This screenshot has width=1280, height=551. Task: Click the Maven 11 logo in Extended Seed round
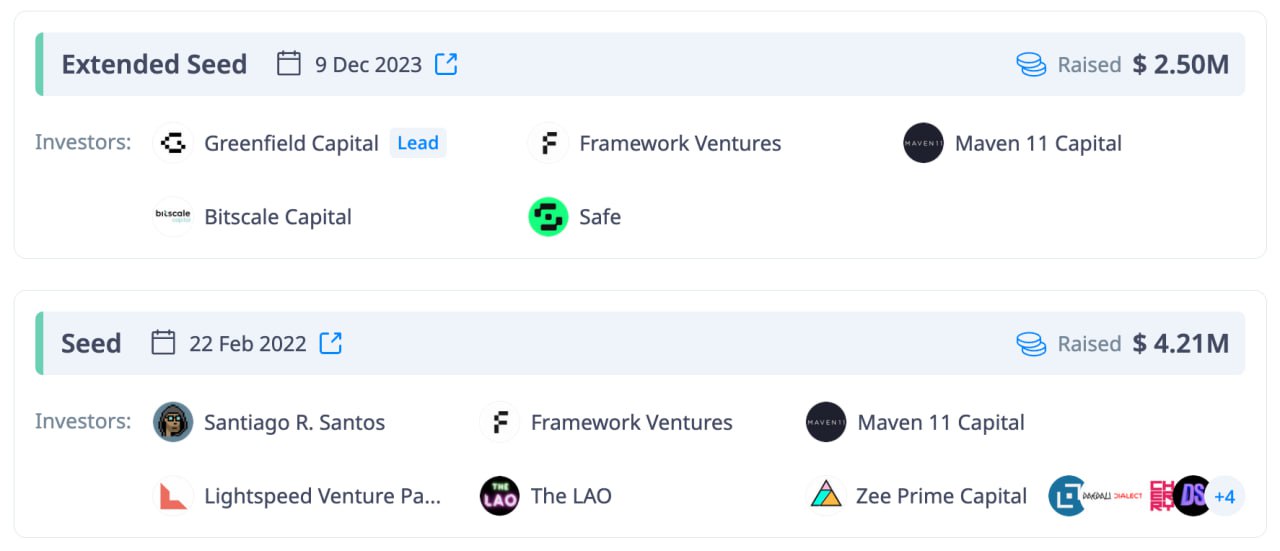pos(923,143)
